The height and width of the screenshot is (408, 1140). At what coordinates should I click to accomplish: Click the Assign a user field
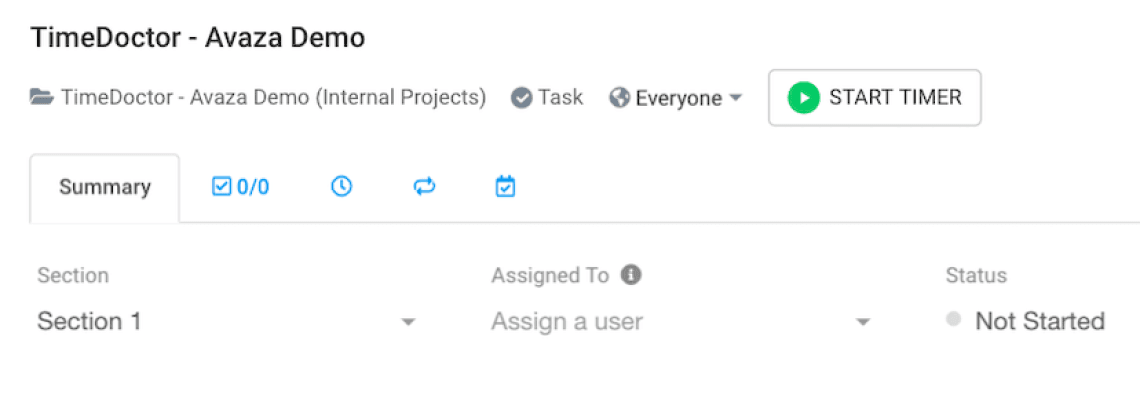click(567, 322)
